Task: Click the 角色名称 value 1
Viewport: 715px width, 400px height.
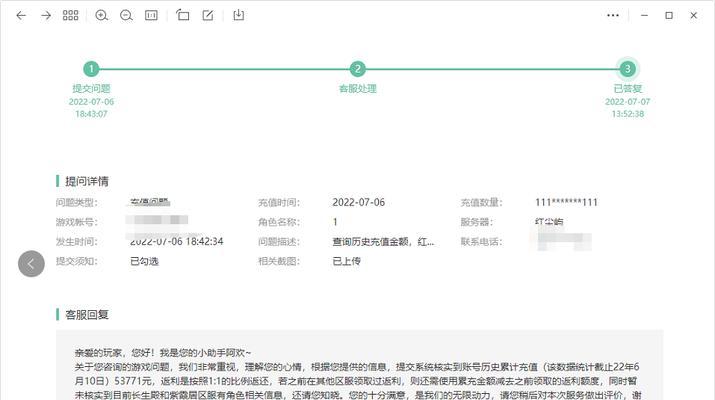Action: 335,222
